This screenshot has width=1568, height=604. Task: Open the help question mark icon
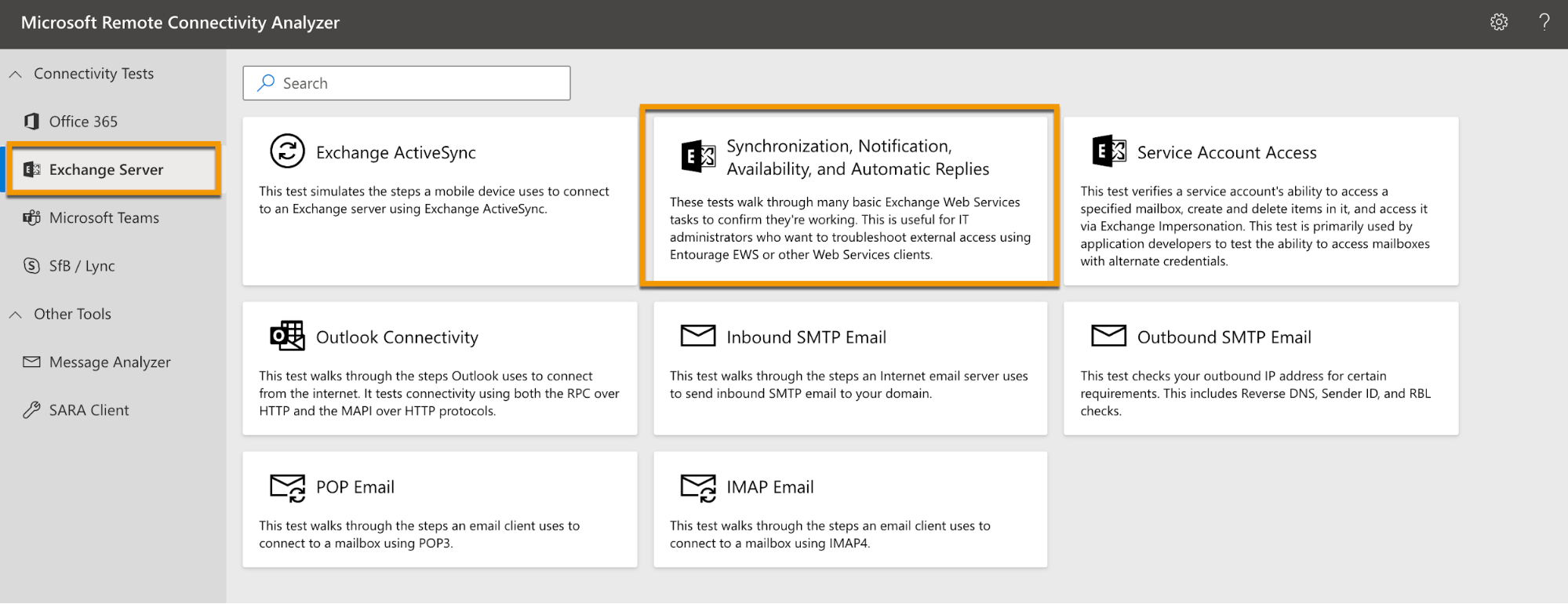(1544, 22)
